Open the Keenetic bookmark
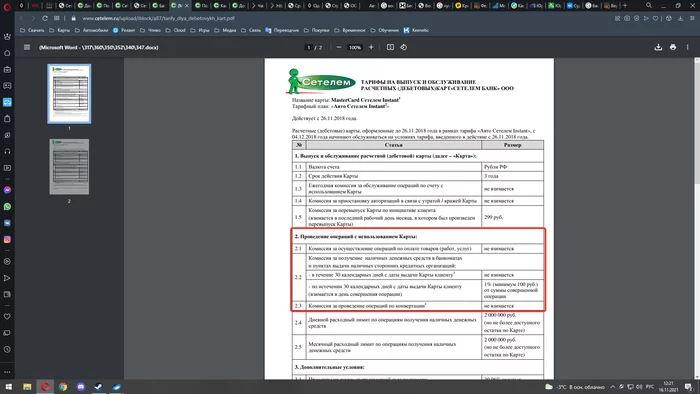Viewport: 700px width, 394px height. pos(416,30)
